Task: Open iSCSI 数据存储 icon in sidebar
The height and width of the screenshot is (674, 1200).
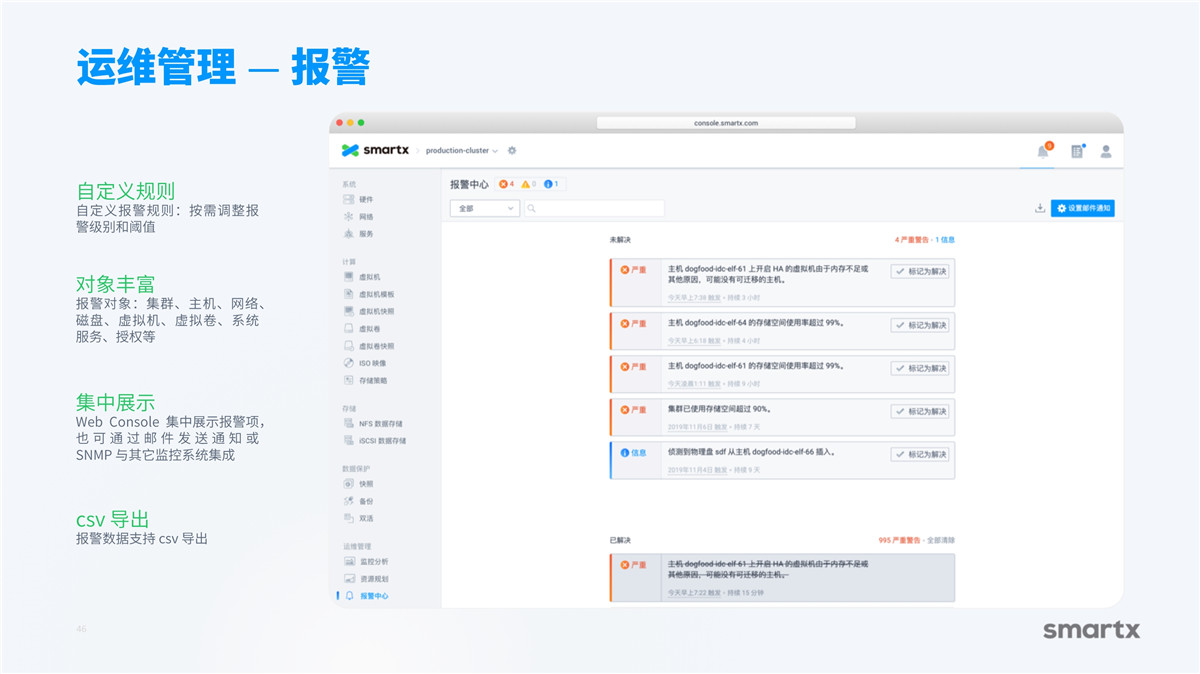Action: [349, 440]
